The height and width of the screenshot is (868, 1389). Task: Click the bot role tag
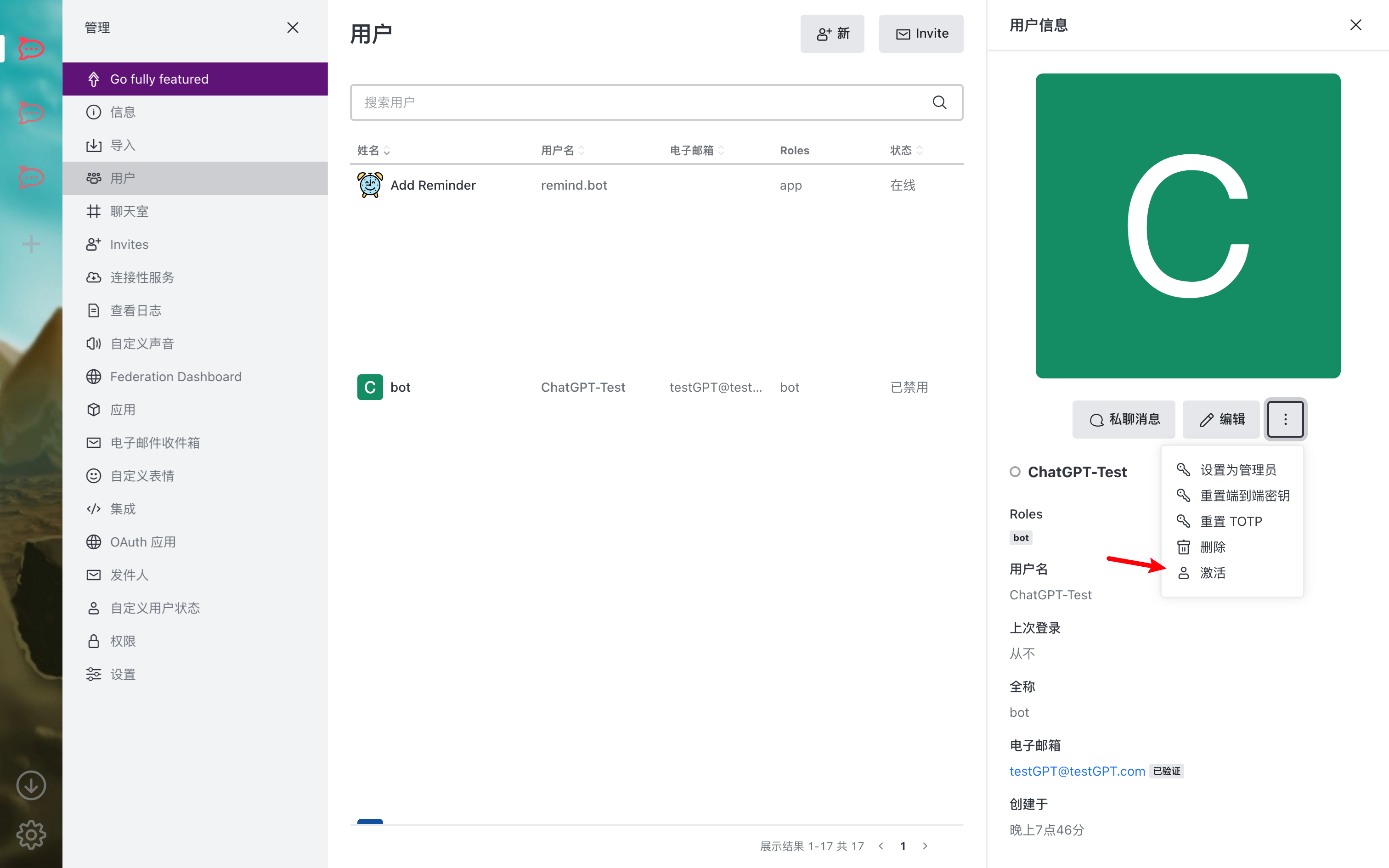pyautogui.click(x=1021, y=538)
